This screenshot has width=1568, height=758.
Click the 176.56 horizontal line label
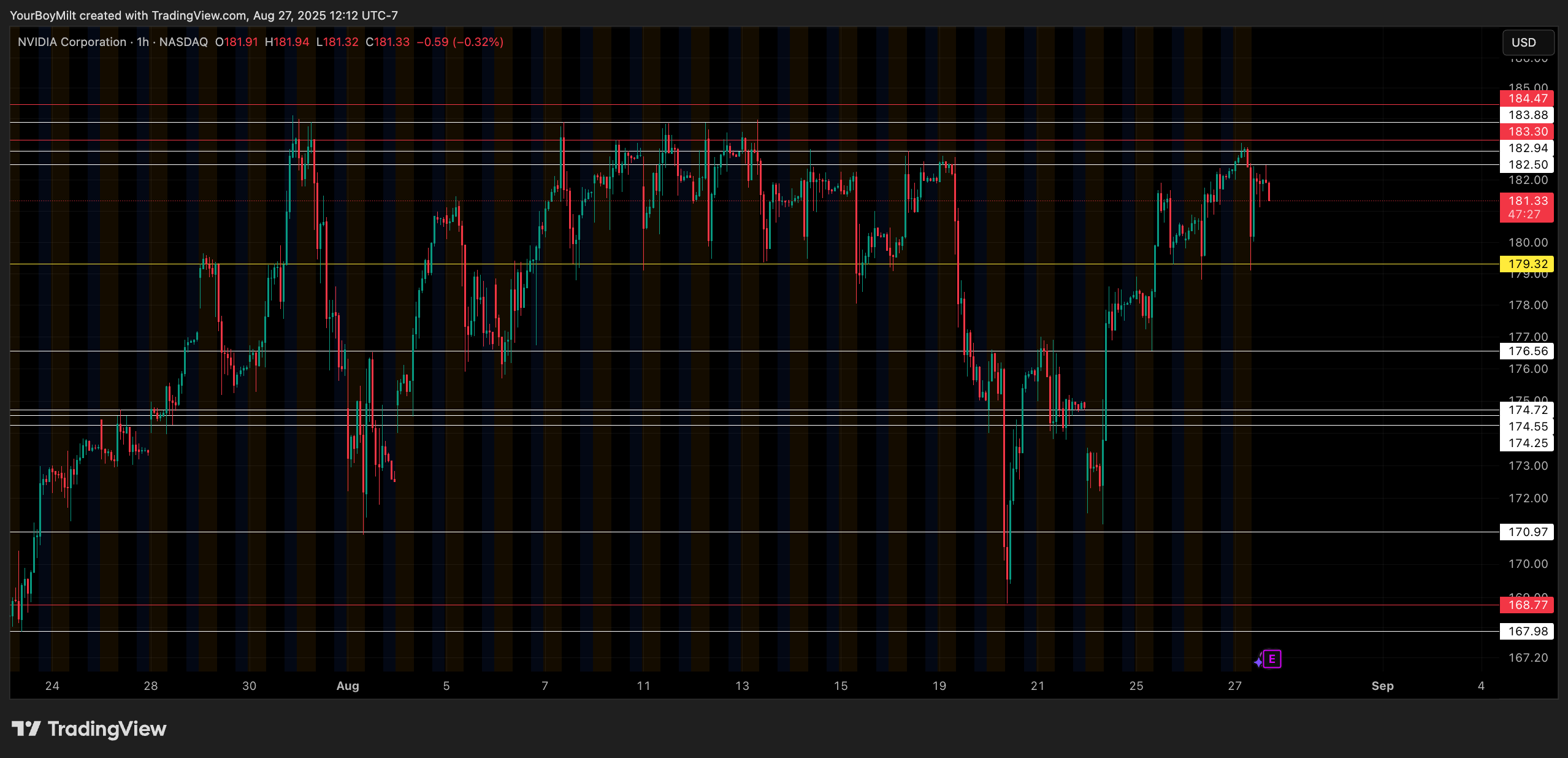pos(1527,351)
